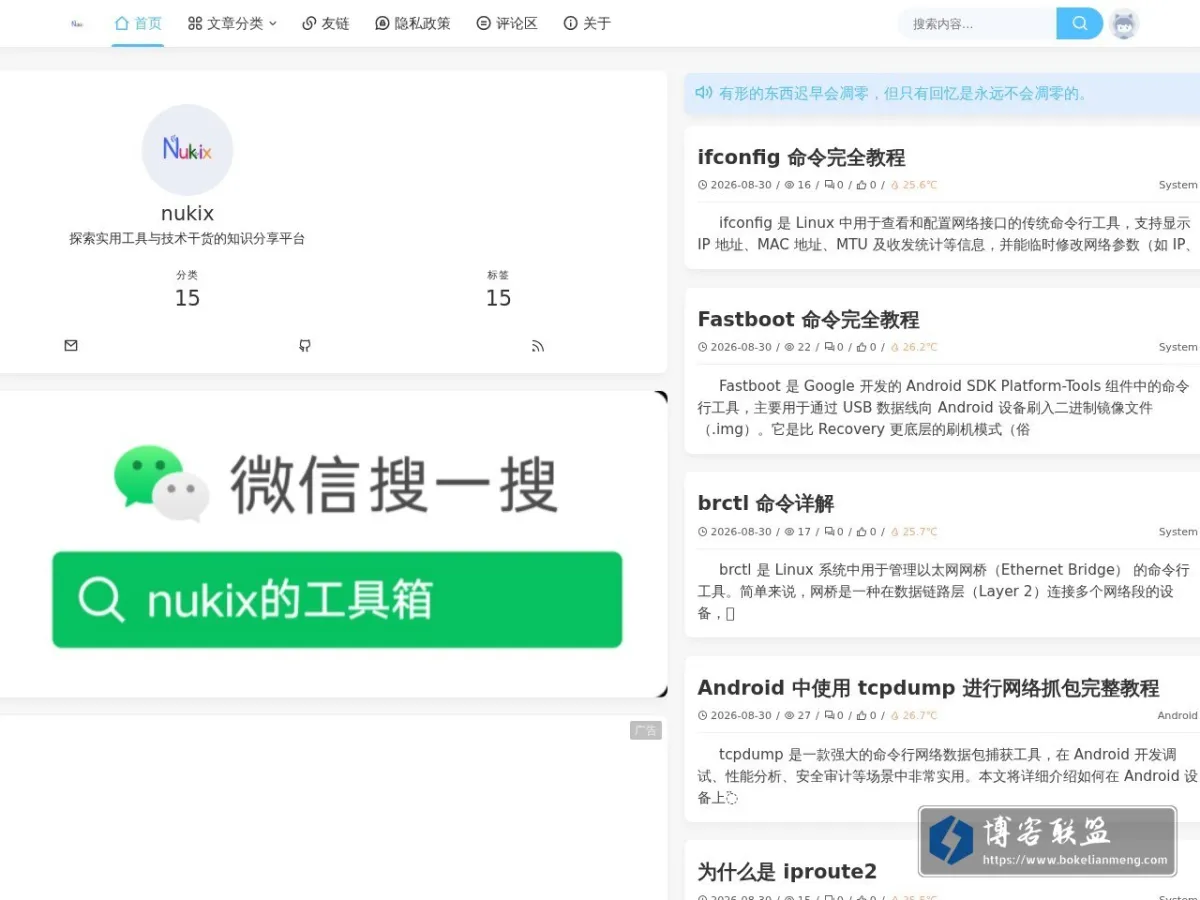Open the 首页 home tab
Image resolution: width=1200 pixels, height=900 pixels.
coord(138,23)
